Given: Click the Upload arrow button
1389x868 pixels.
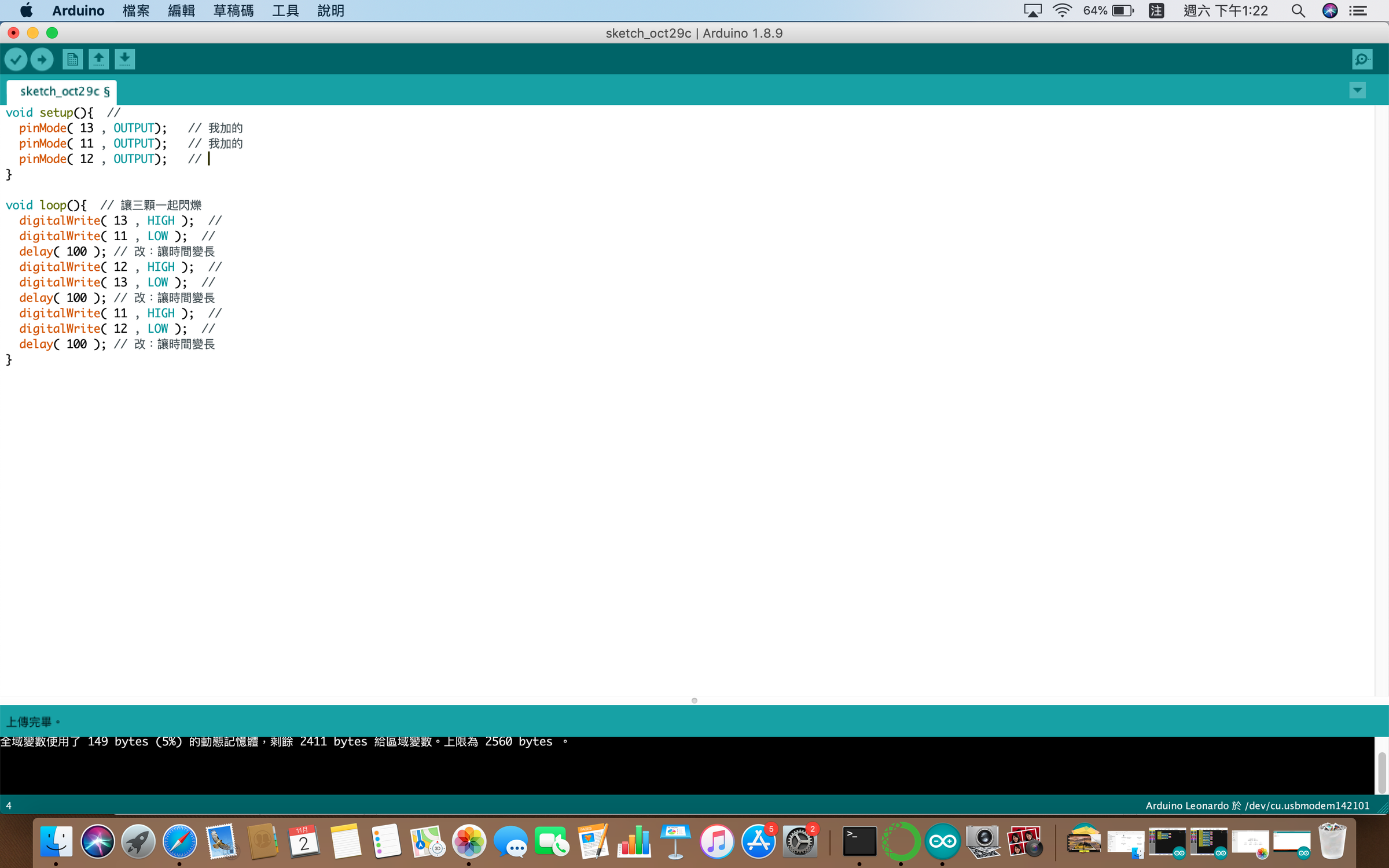Looking at the screenshot, I should [42, 59].
